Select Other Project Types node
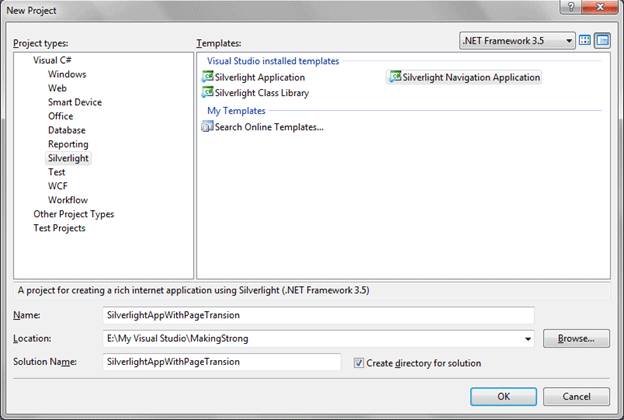This screenshot has width=624, height=420. click(x=74, y=214)
